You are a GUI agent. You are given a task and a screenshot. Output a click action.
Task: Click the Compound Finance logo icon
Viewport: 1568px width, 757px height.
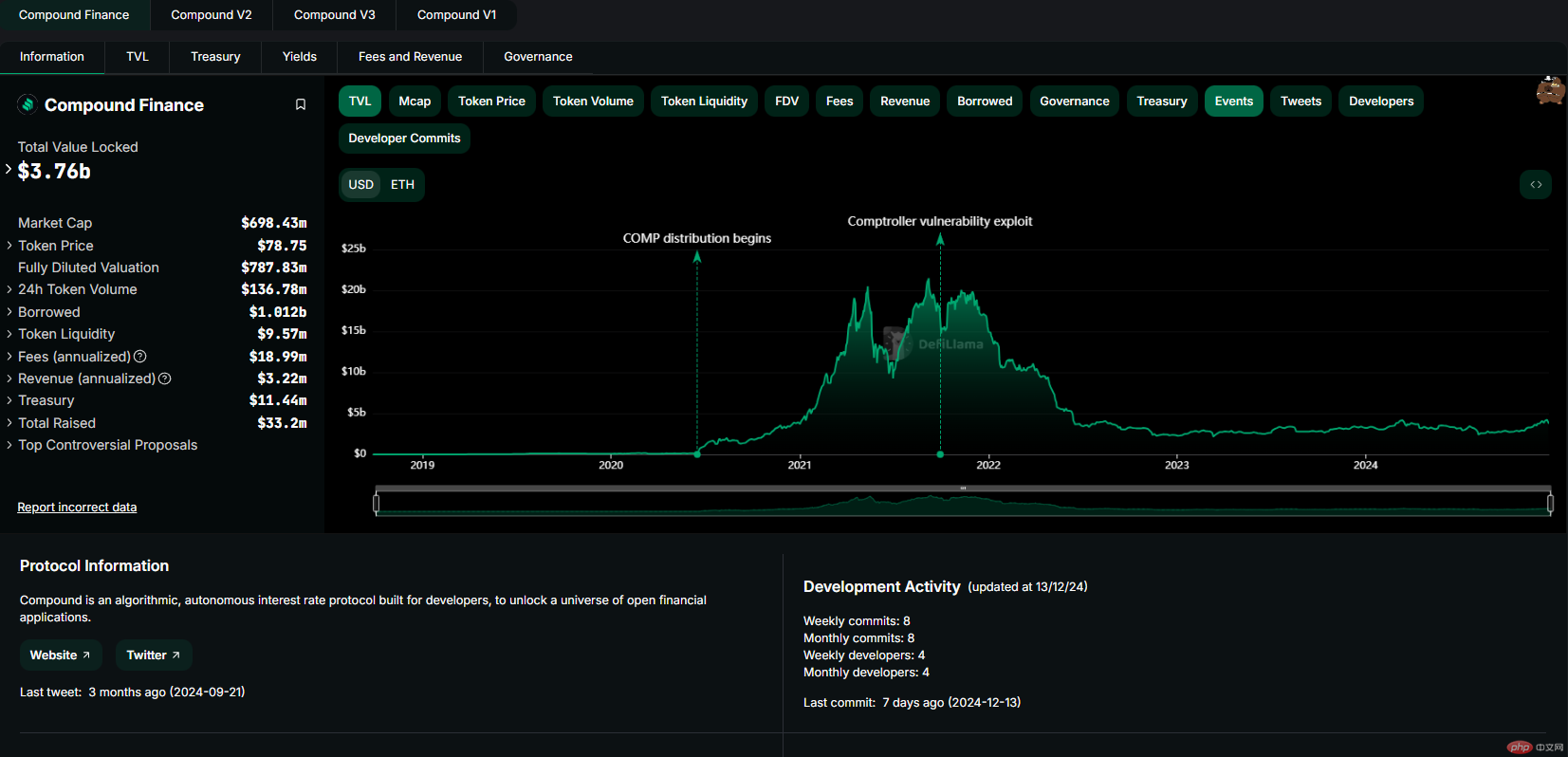tap(28, 104)
